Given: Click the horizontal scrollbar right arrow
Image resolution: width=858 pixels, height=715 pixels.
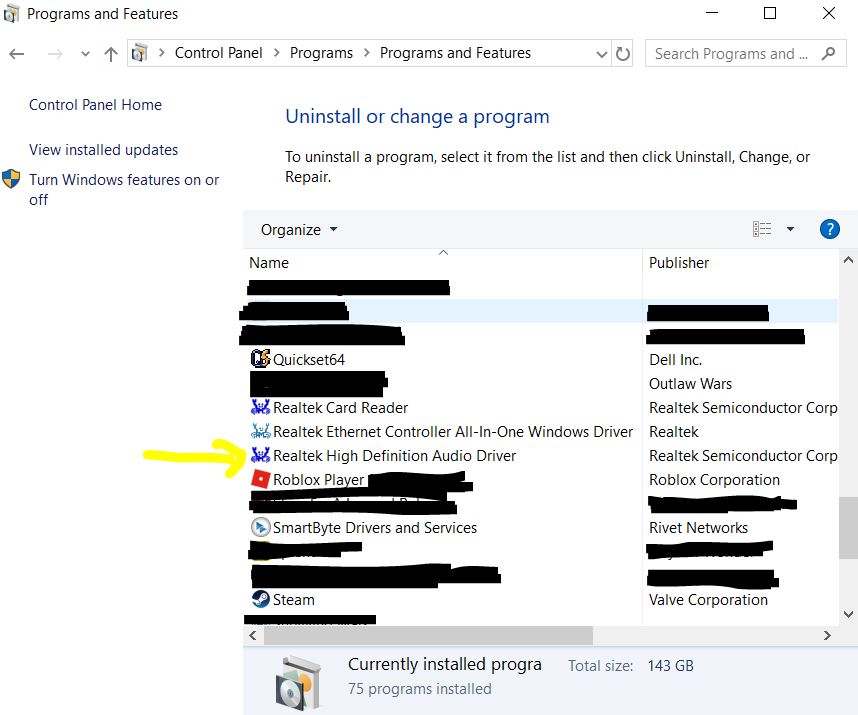Looking at the screenshot, I should click(827, 636).
